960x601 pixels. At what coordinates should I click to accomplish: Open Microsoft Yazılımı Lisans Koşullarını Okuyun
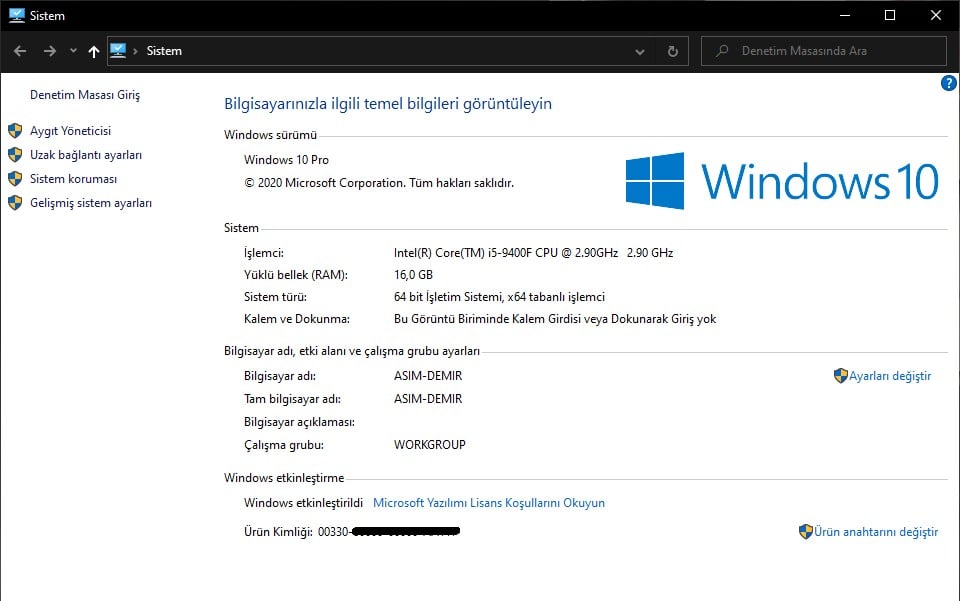tap(489, 502)
